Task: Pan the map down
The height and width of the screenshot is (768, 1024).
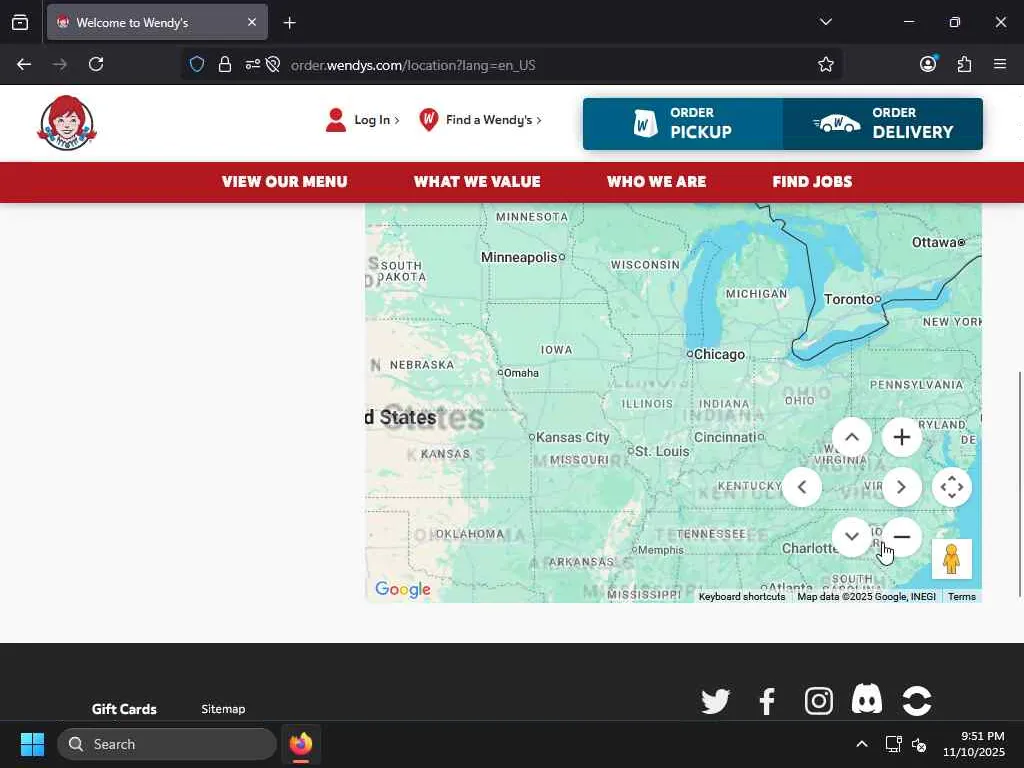Action: tap(852, 537)
